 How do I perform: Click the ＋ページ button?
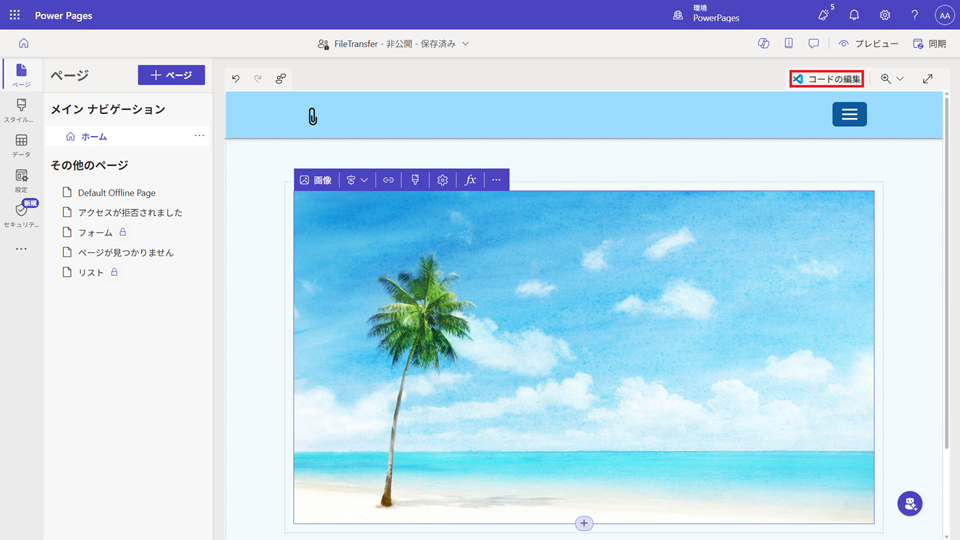(x=171, y=75)
